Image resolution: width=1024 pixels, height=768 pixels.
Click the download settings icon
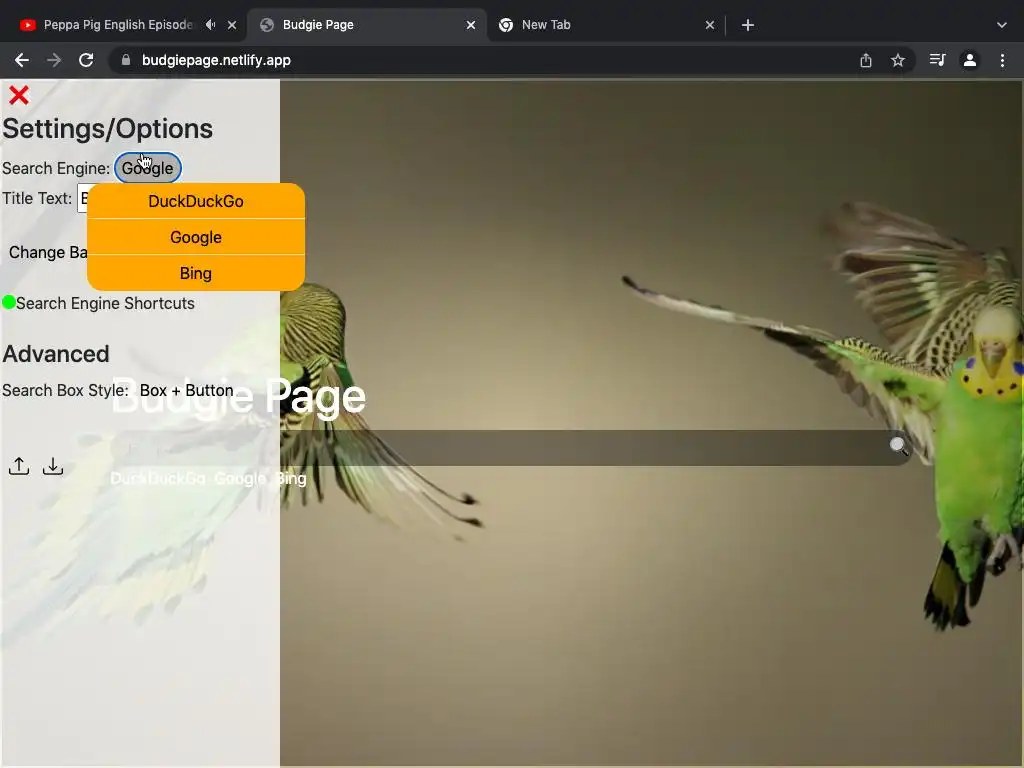tap(53, 466)
